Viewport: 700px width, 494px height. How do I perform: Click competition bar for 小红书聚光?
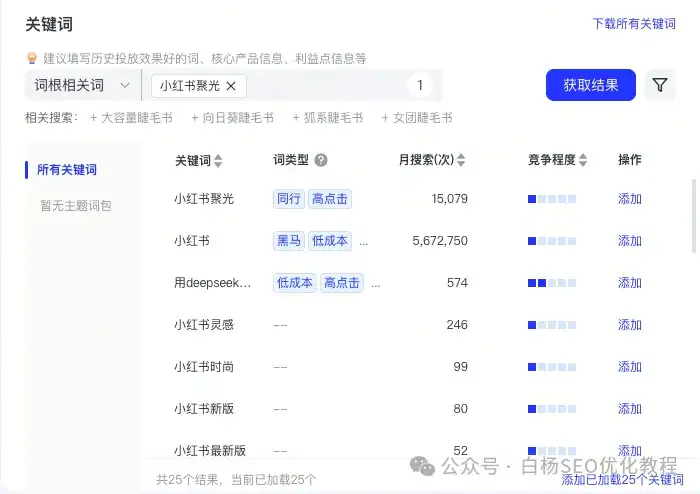click(x=552, y=199)
